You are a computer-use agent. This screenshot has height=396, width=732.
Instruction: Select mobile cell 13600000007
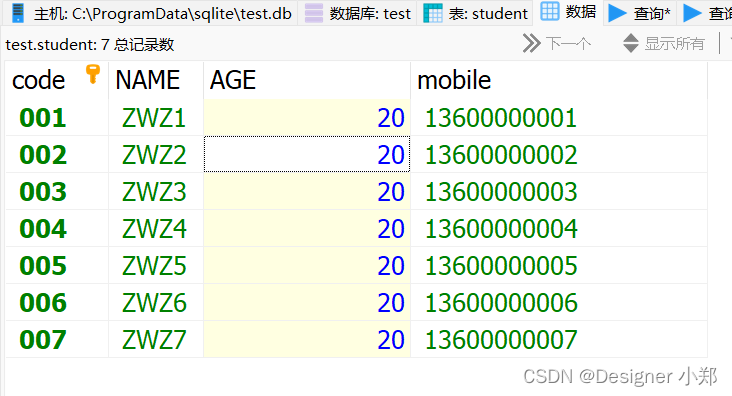coord(559,339)
